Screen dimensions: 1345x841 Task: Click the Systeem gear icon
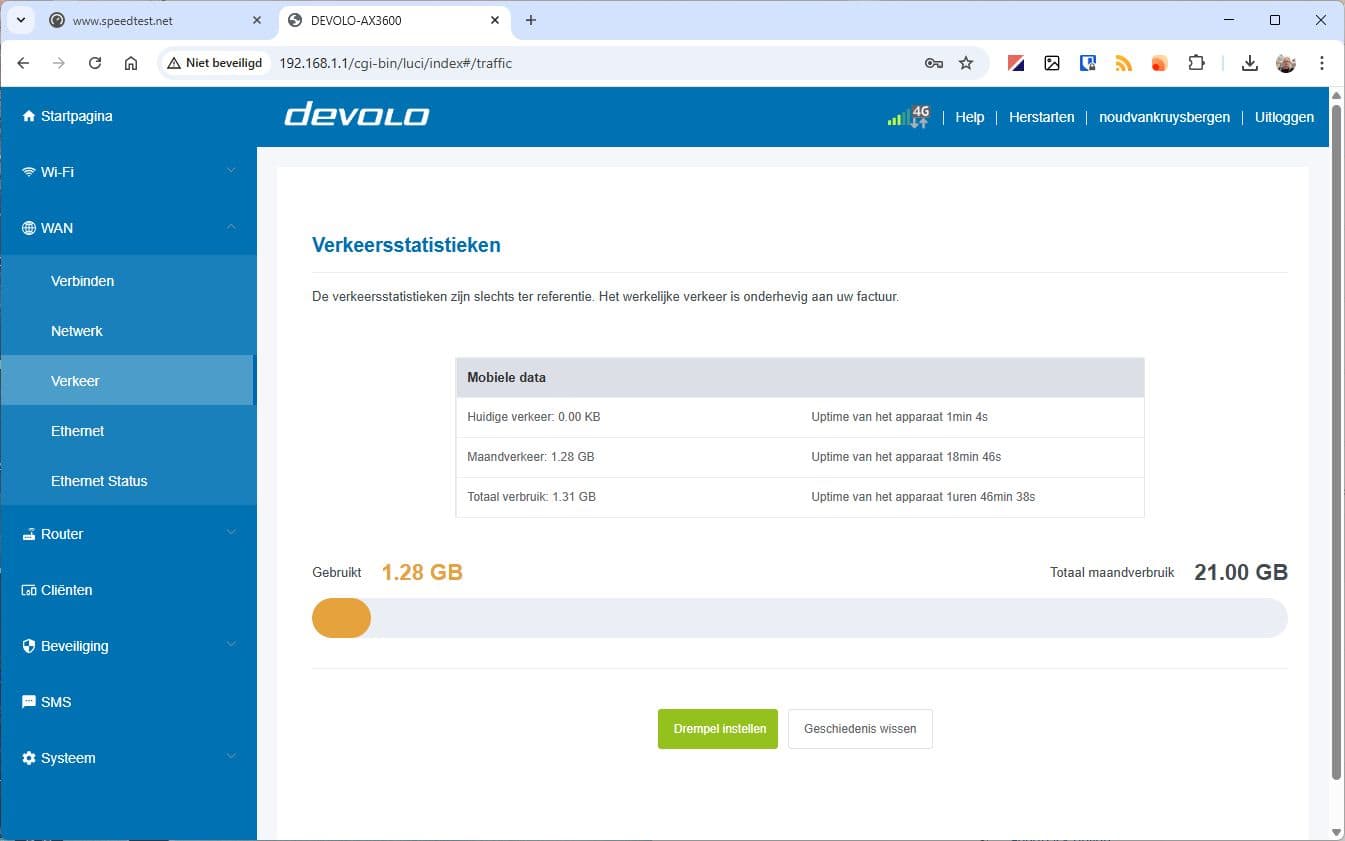[28, 758]
